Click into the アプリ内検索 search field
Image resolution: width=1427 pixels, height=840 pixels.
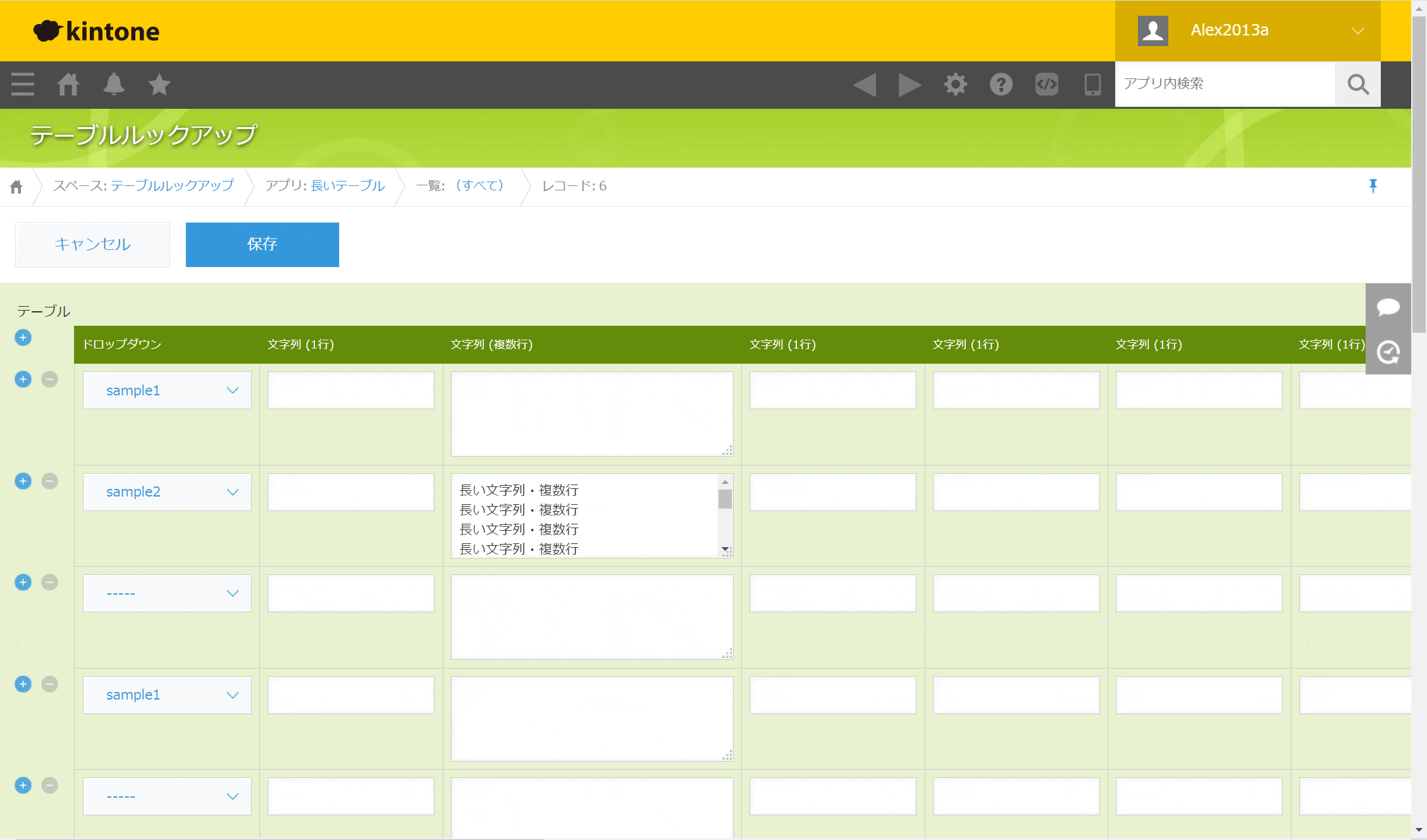[1225, 83]
